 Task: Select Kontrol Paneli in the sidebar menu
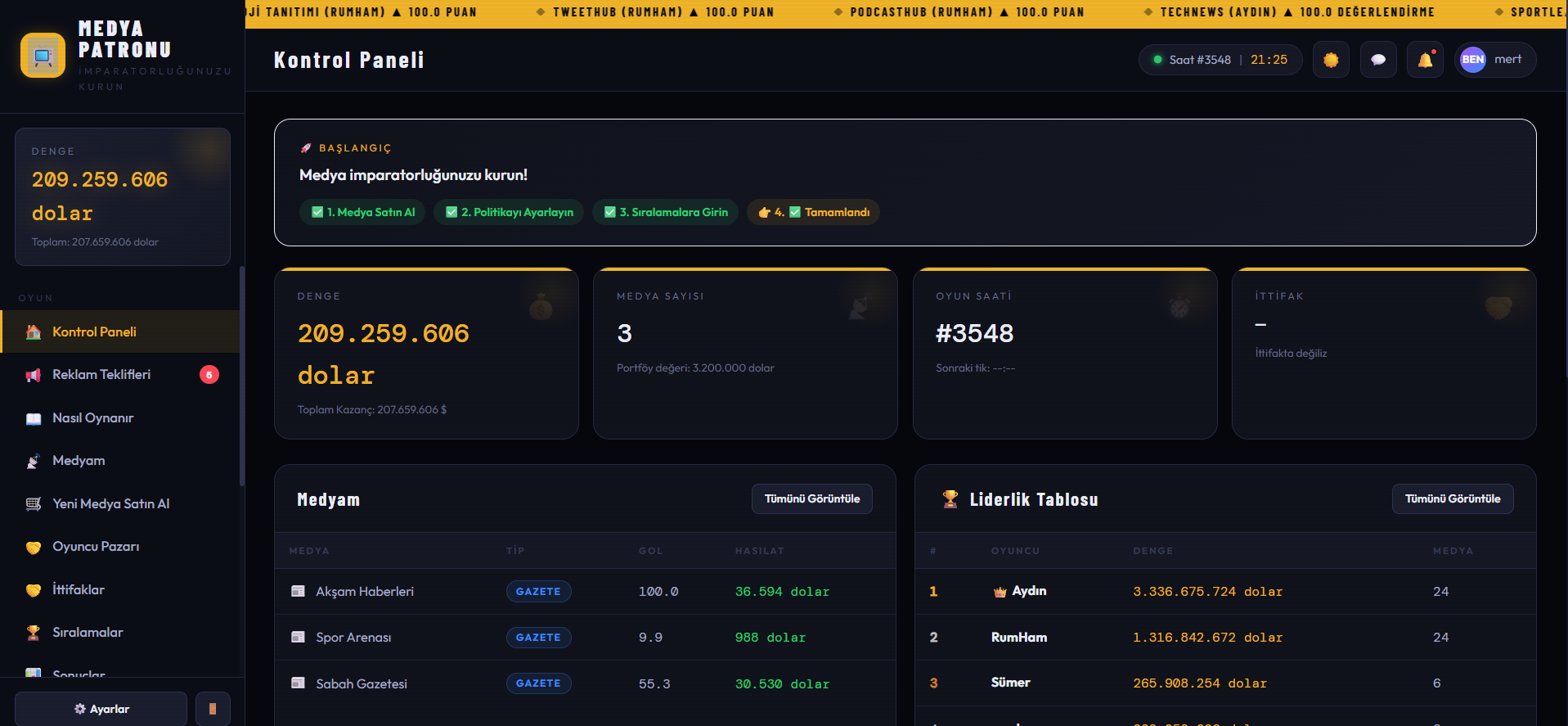pos(120,331)
